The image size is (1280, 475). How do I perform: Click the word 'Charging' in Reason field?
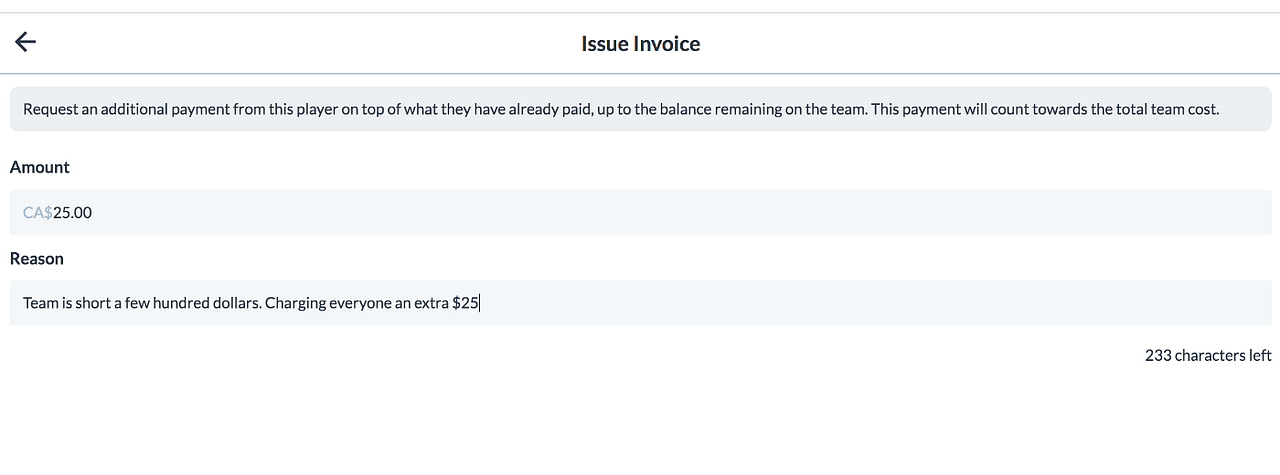(x=295, y=302)
